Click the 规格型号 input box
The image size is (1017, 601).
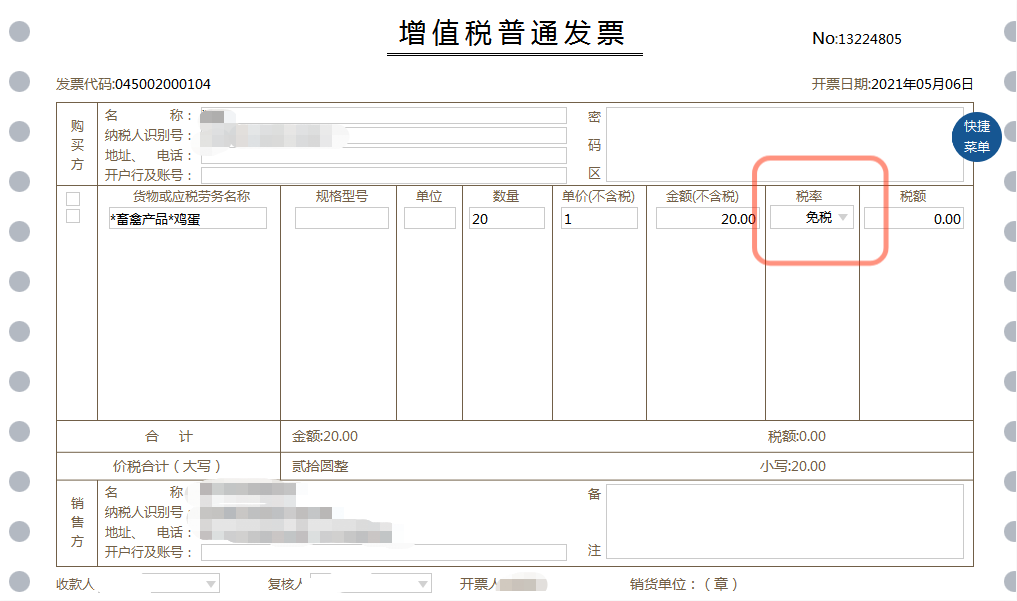pyautogui.click(x=341, y=218)
